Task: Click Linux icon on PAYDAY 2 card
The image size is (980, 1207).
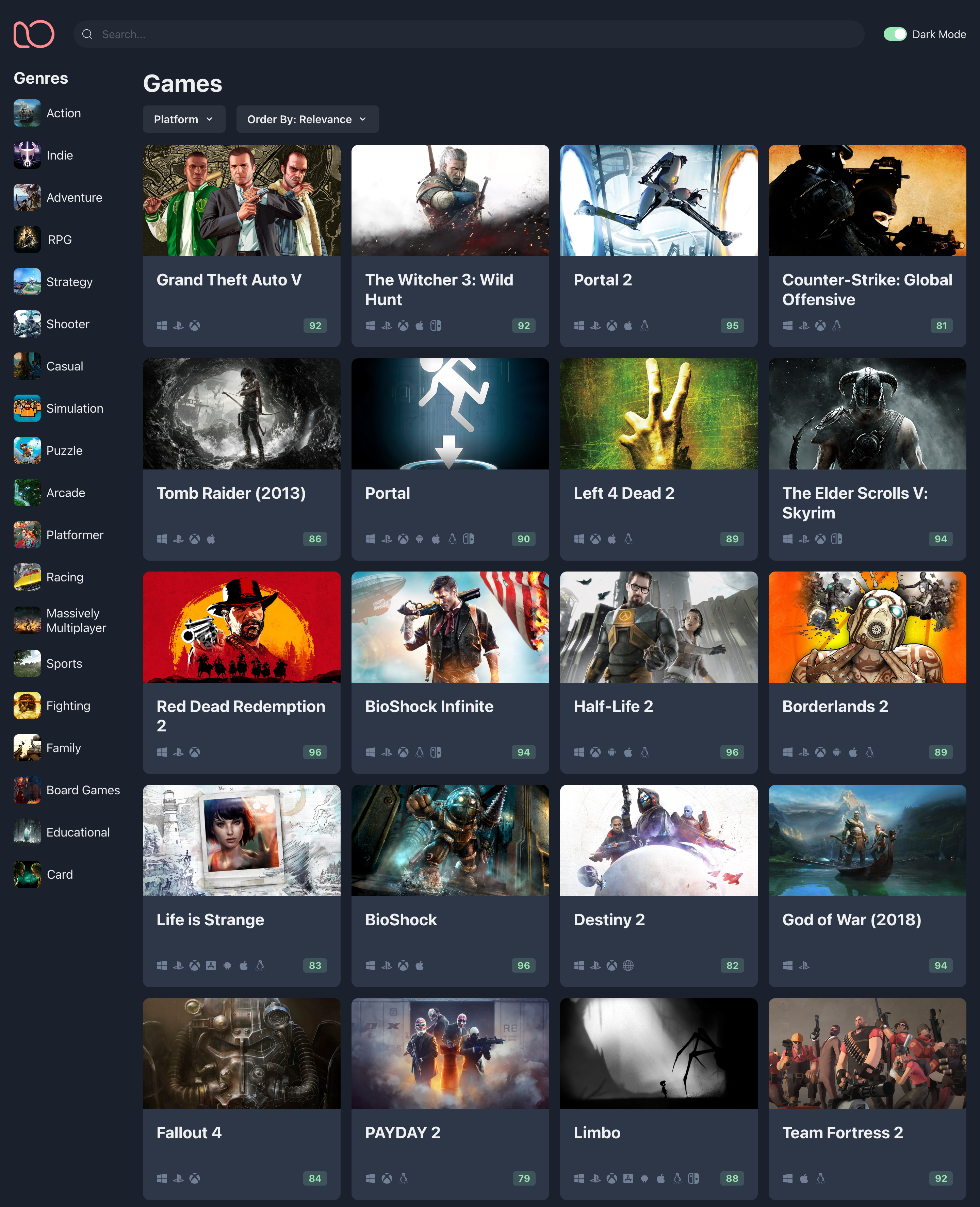Action: (403, 1178)
